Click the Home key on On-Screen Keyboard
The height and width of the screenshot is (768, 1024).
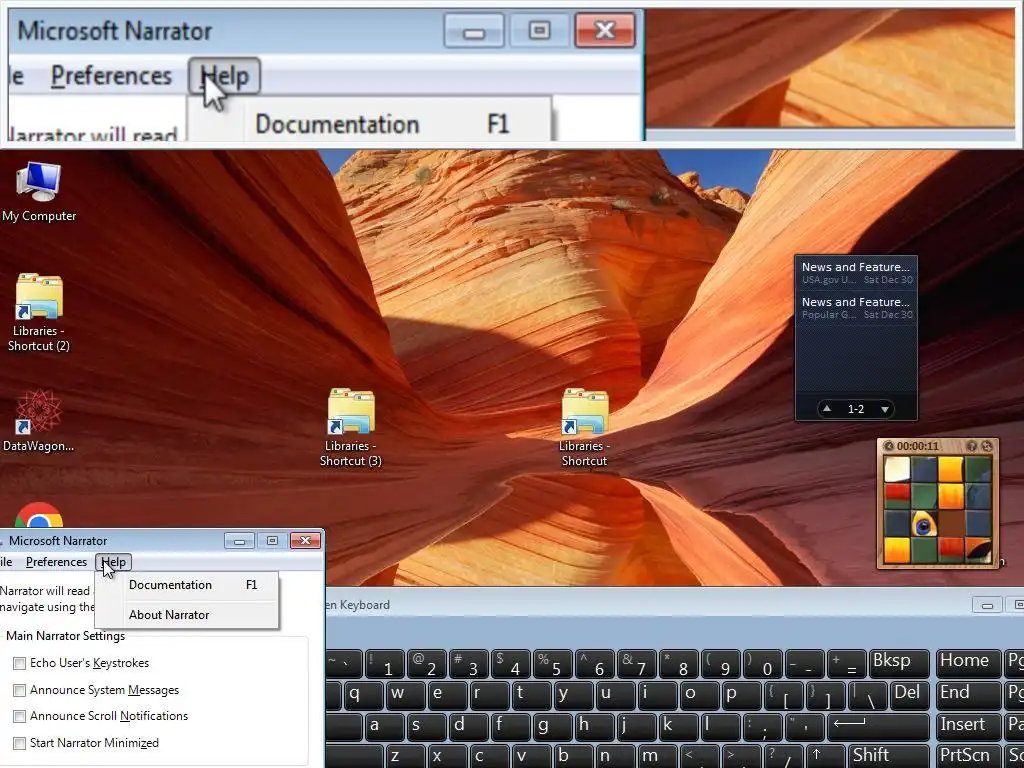click(967, 664)
